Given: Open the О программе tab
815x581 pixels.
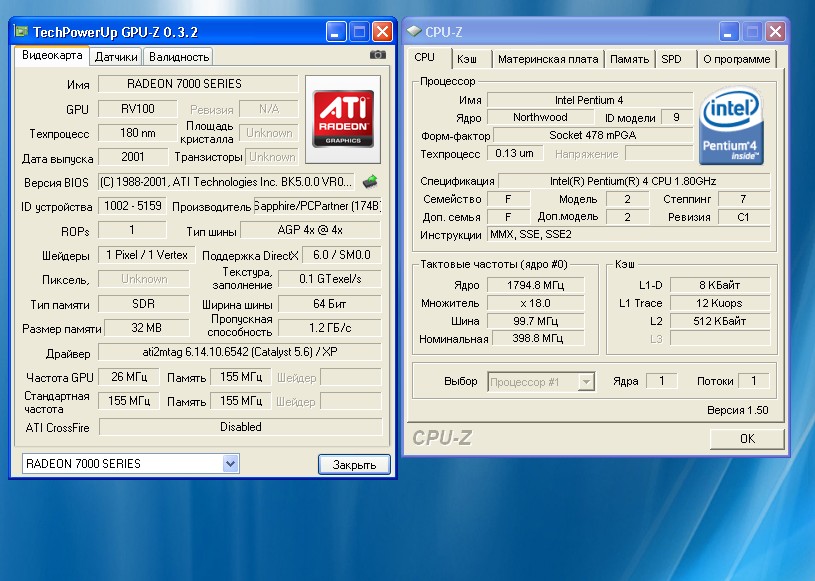Looking at the screenshot, I should click(736, 59).
